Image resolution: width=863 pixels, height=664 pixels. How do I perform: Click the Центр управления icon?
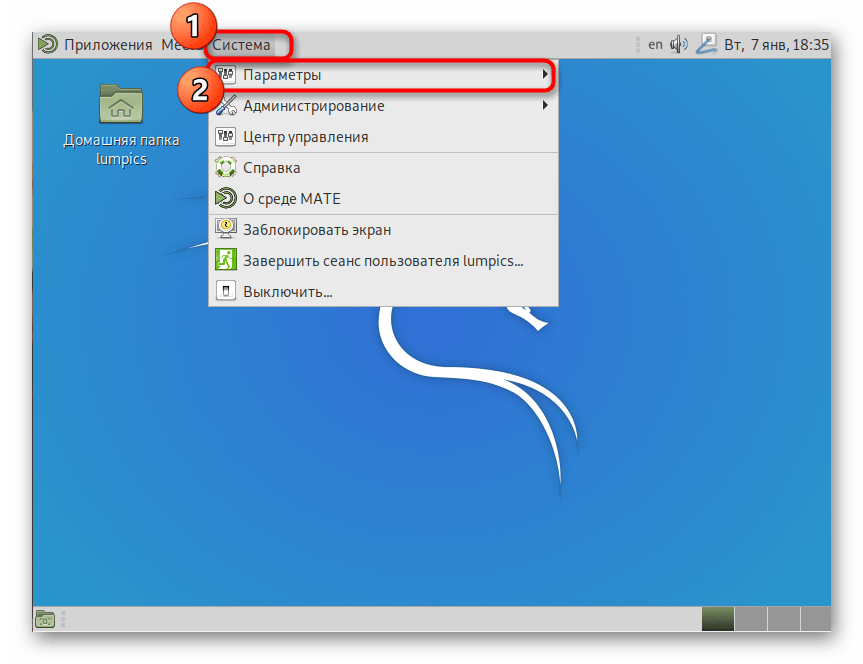tap(226, 137)
